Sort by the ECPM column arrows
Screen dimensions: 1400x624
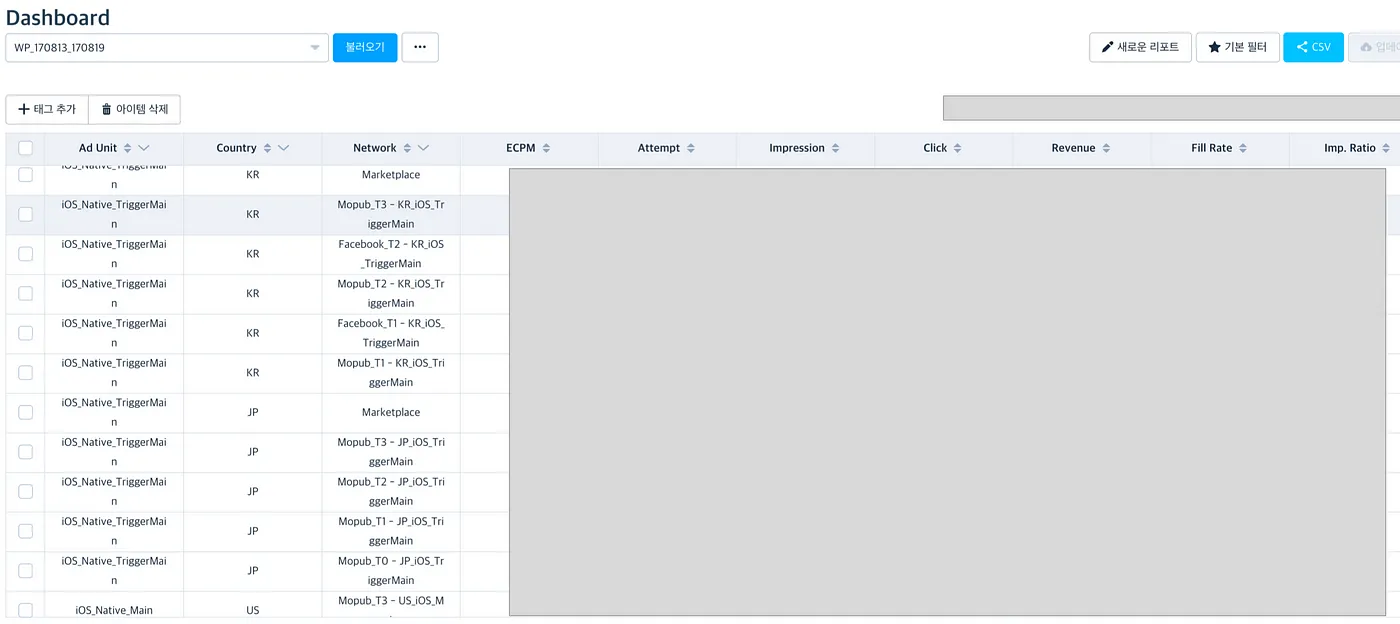tap(546, 148)
